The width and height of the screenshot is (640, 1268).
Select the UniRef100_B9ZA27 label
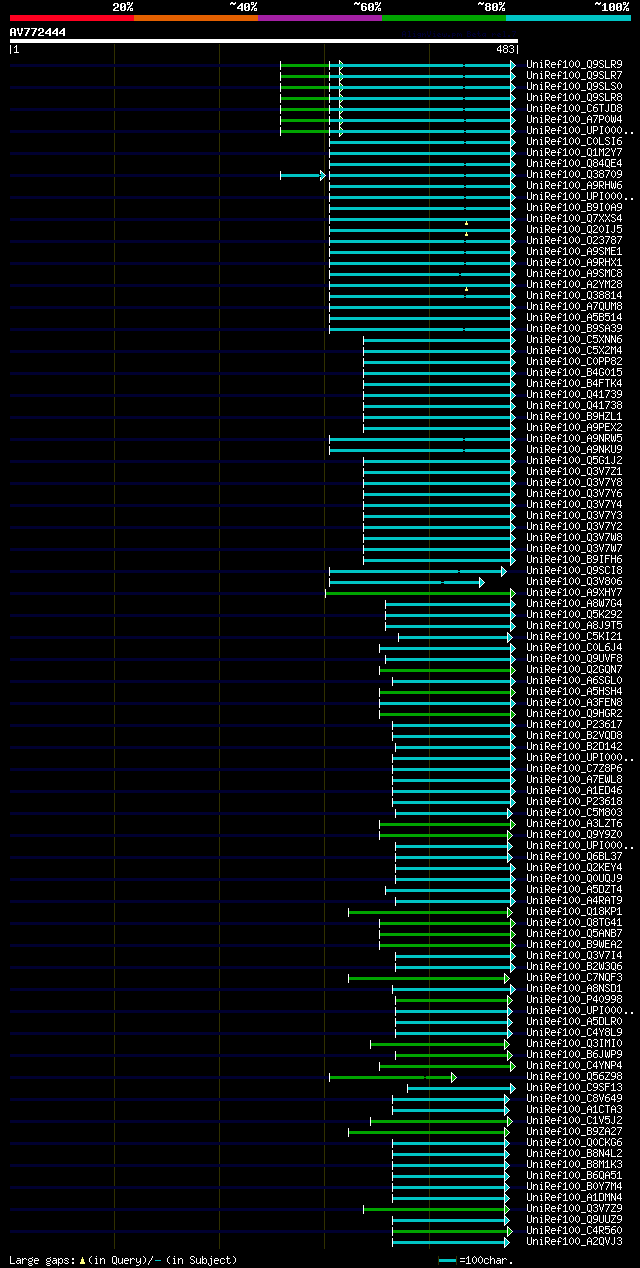574,1132
